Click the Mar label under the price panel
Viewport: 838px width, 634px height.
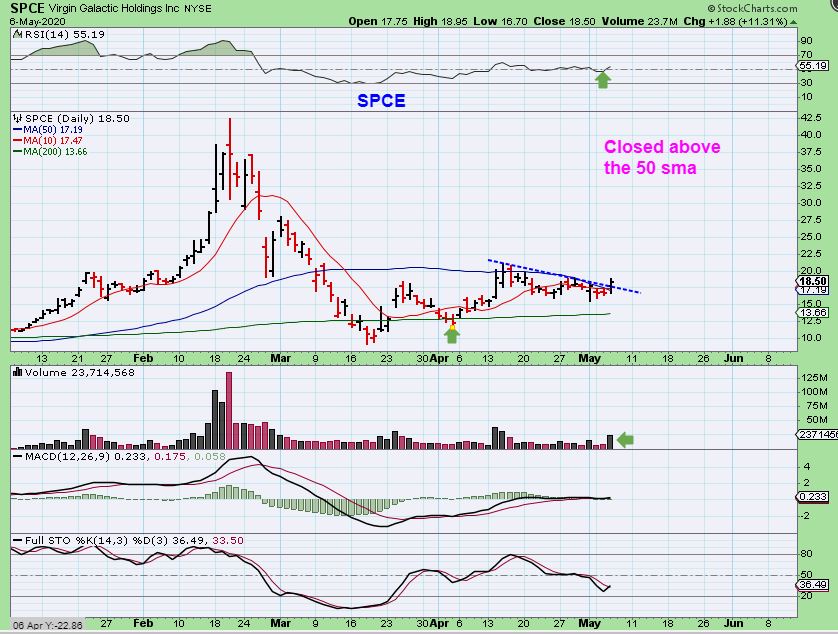point(281,359)
